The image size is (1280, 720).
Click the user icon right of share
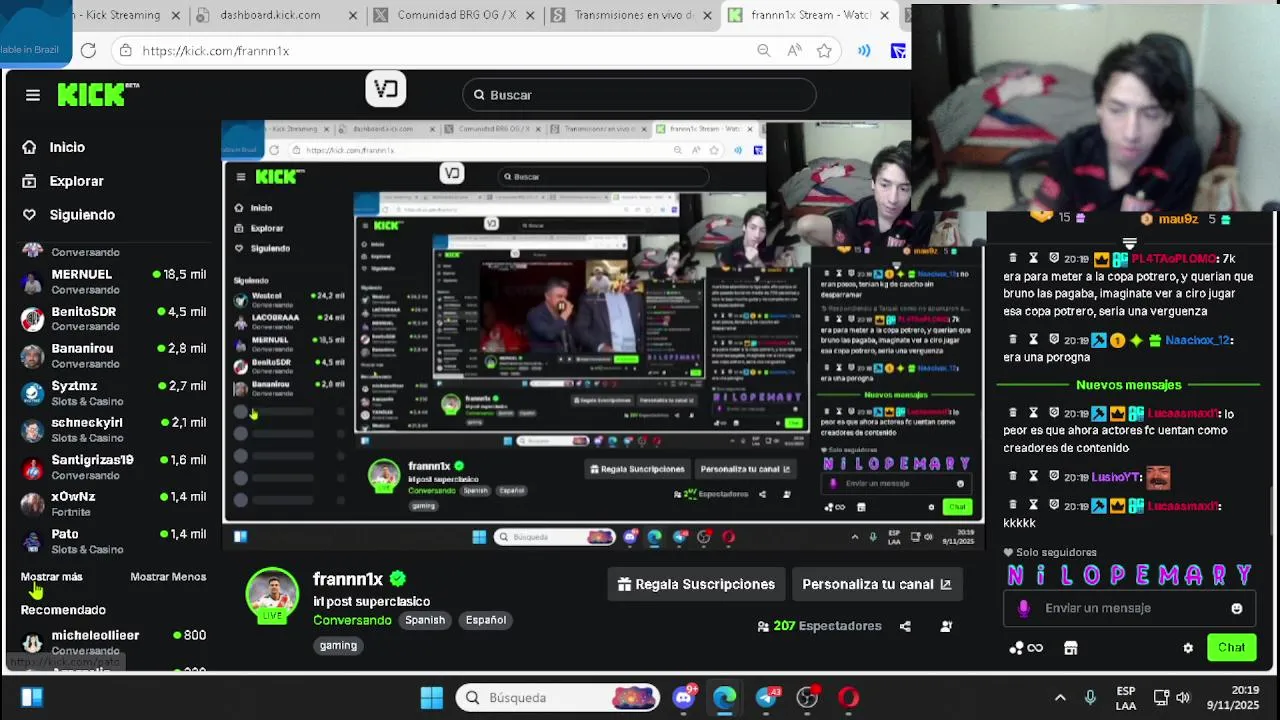click(946, 626)
